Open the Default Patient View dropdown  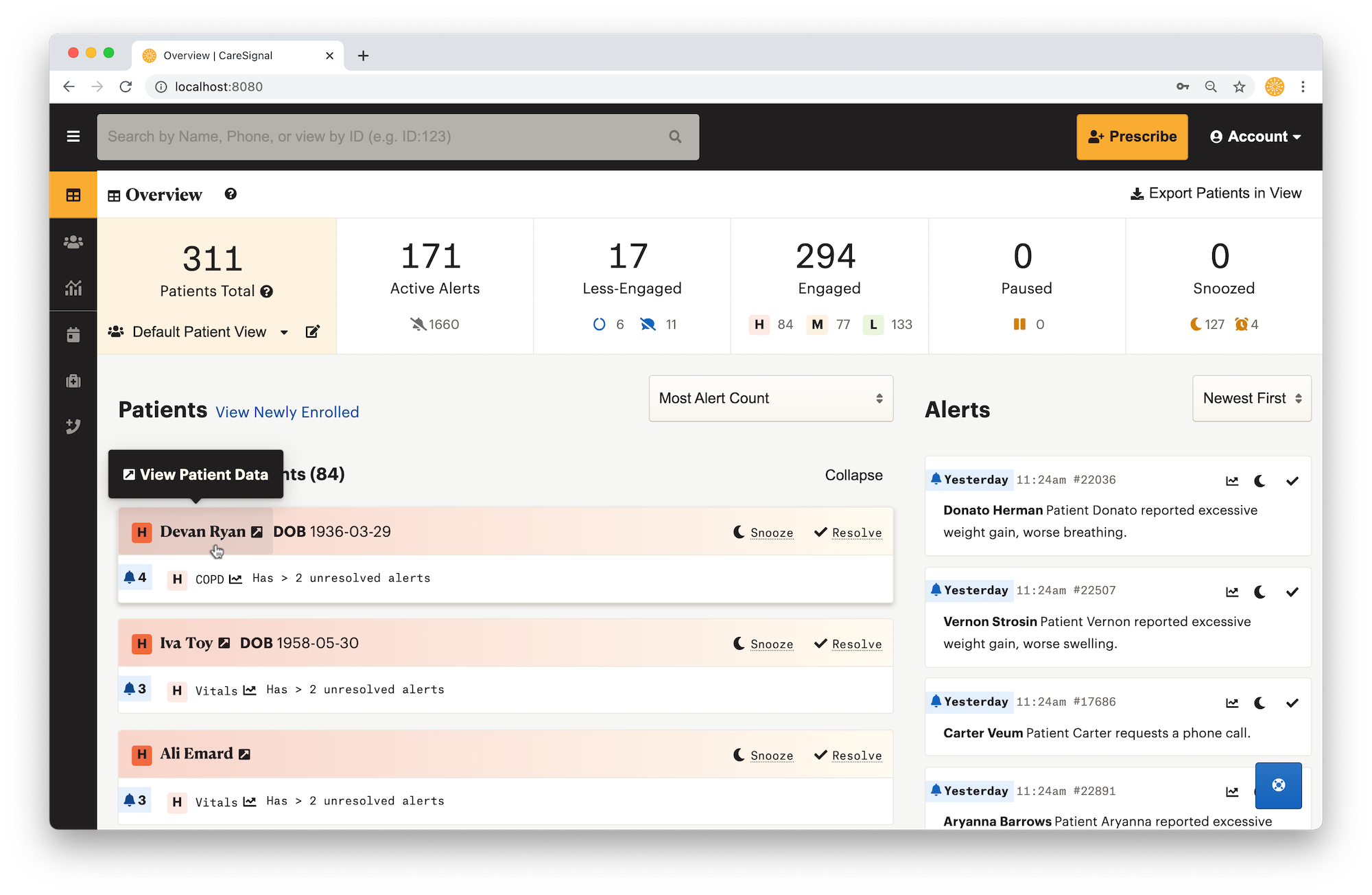(x=199, y=332)
